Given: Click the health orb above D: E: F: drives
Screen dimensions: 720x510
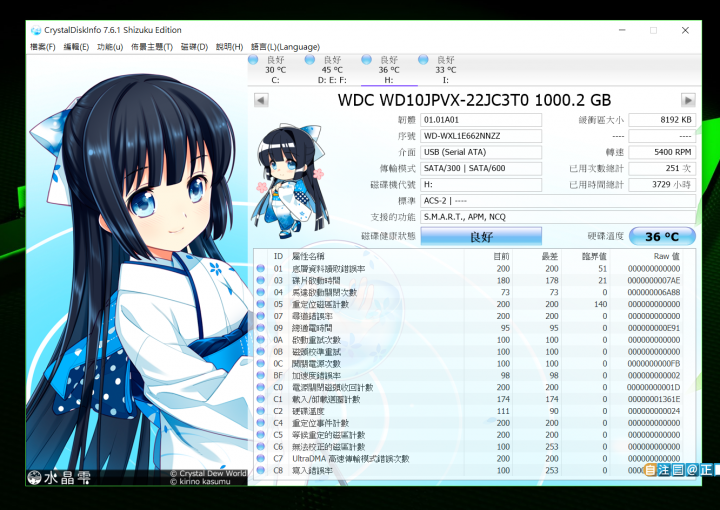Looking at the screenshot, I should click(x=310, y=59).
